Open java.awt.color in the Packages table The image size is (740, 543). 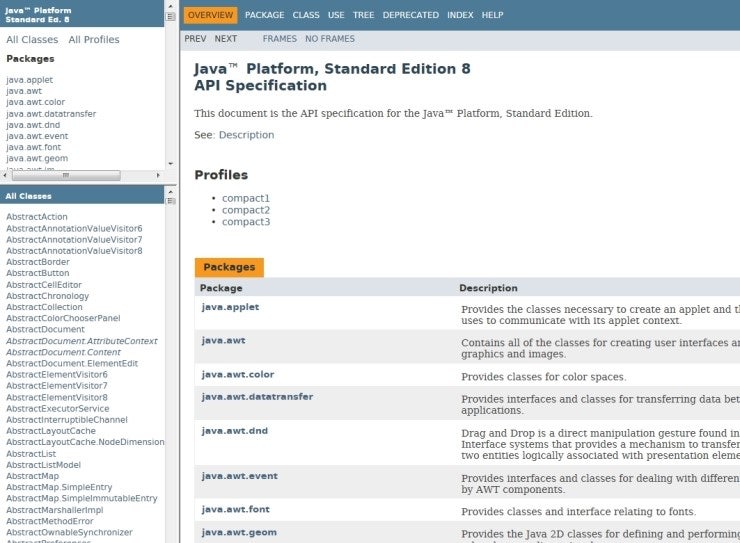(x=238, y=375)
